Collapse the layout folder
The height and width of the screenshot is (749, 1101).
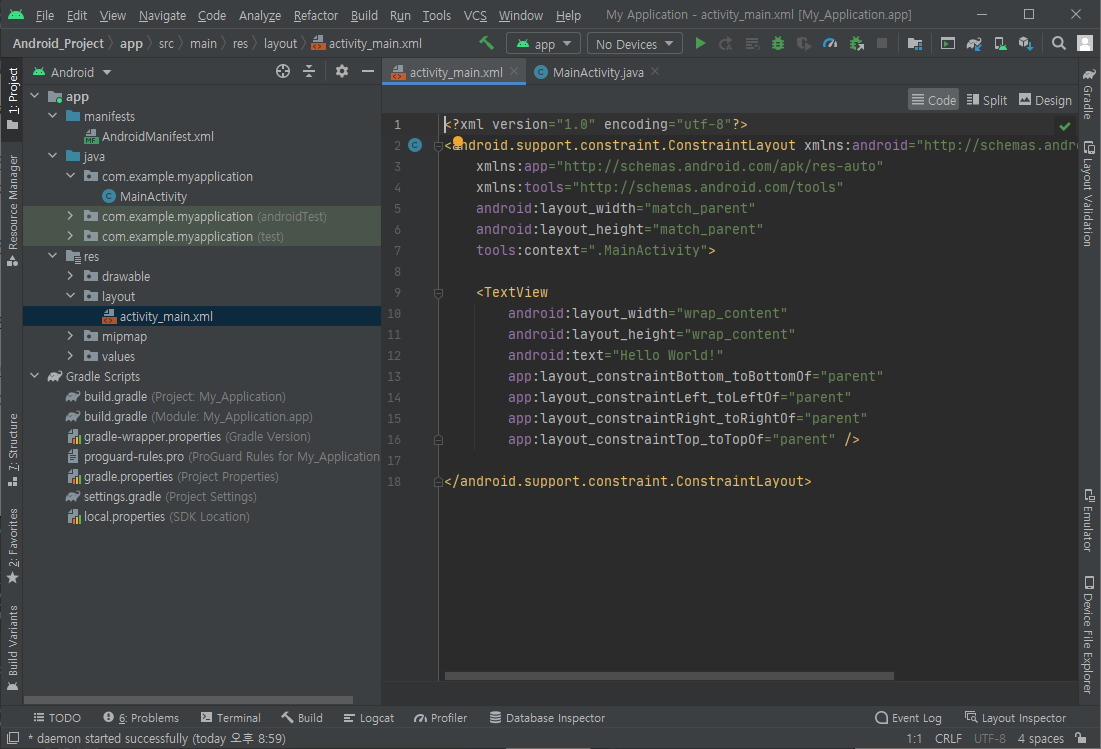70,296
